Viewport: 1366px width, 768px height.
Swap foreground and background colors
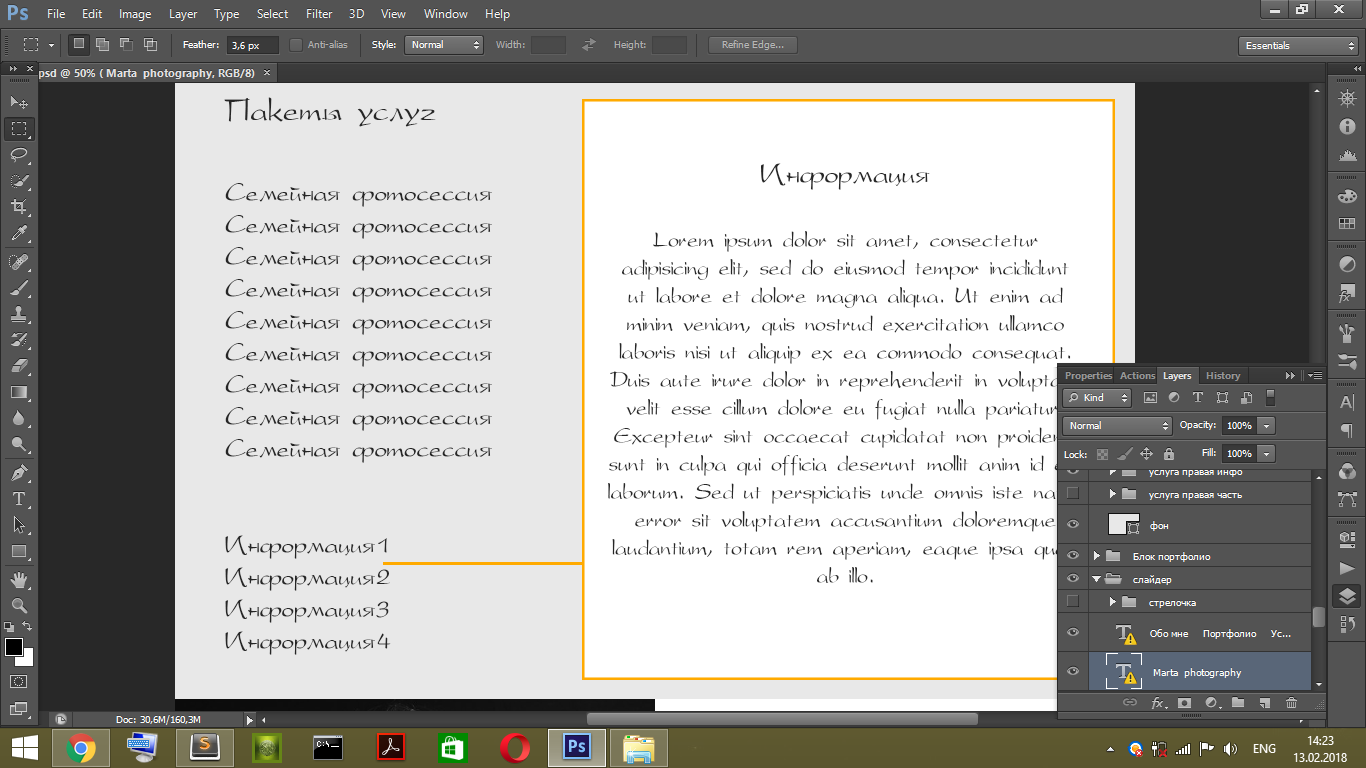tap(28, 626)
